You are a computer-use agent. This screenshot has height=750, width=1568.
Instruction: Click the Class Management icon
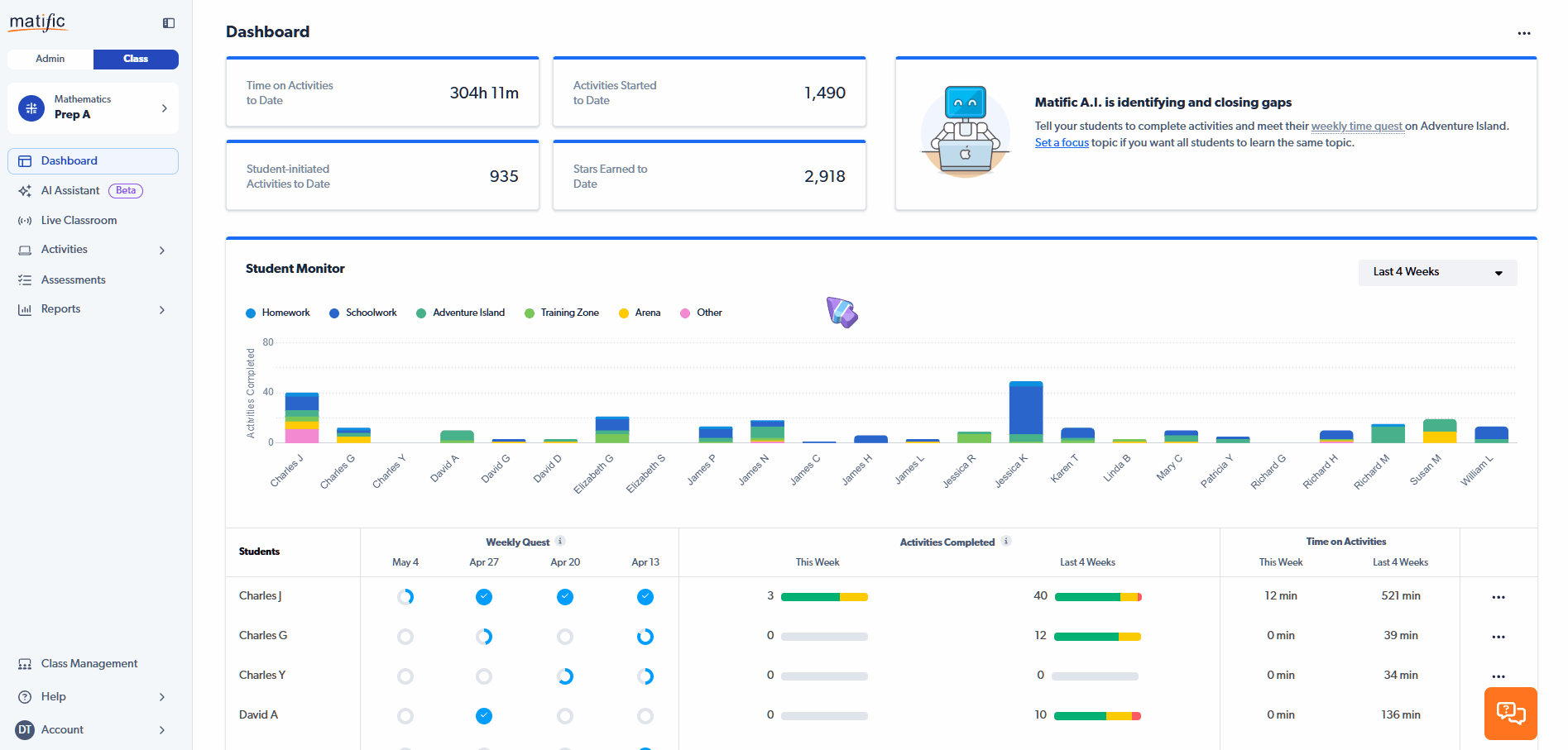click(25, 664)
